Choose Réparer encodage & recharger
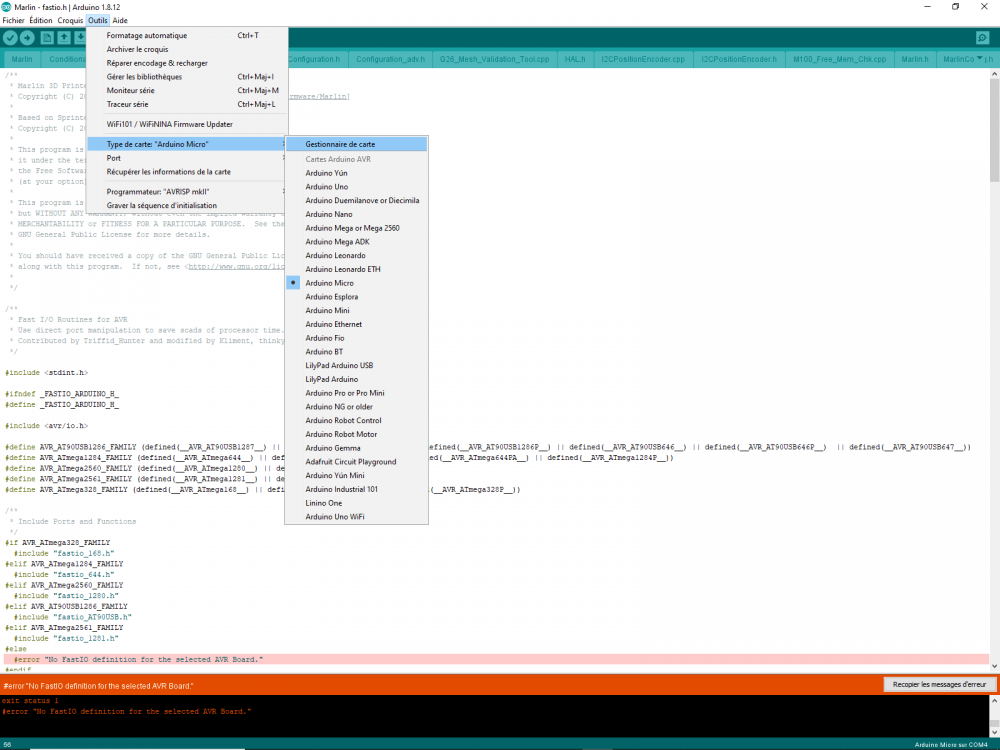 click(186, 63)
